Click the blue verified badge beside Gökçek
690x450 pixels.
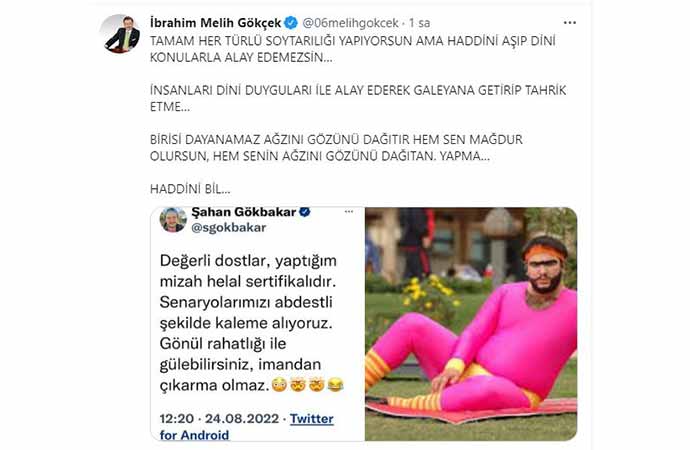[290, 22]
